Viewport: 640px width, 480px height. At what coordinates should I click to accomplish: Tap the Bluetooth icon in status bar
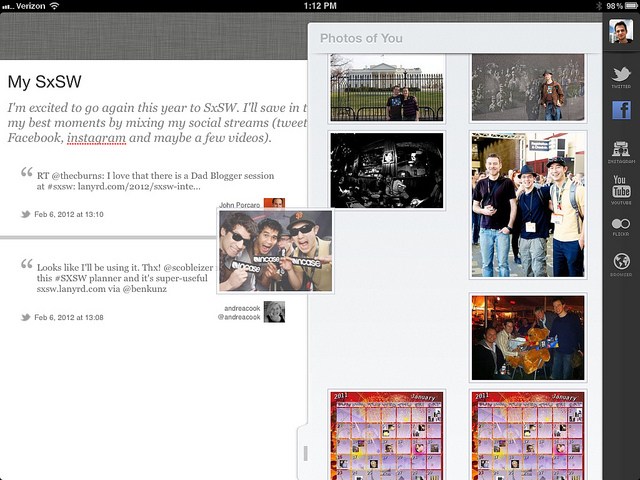coord(599,6)
